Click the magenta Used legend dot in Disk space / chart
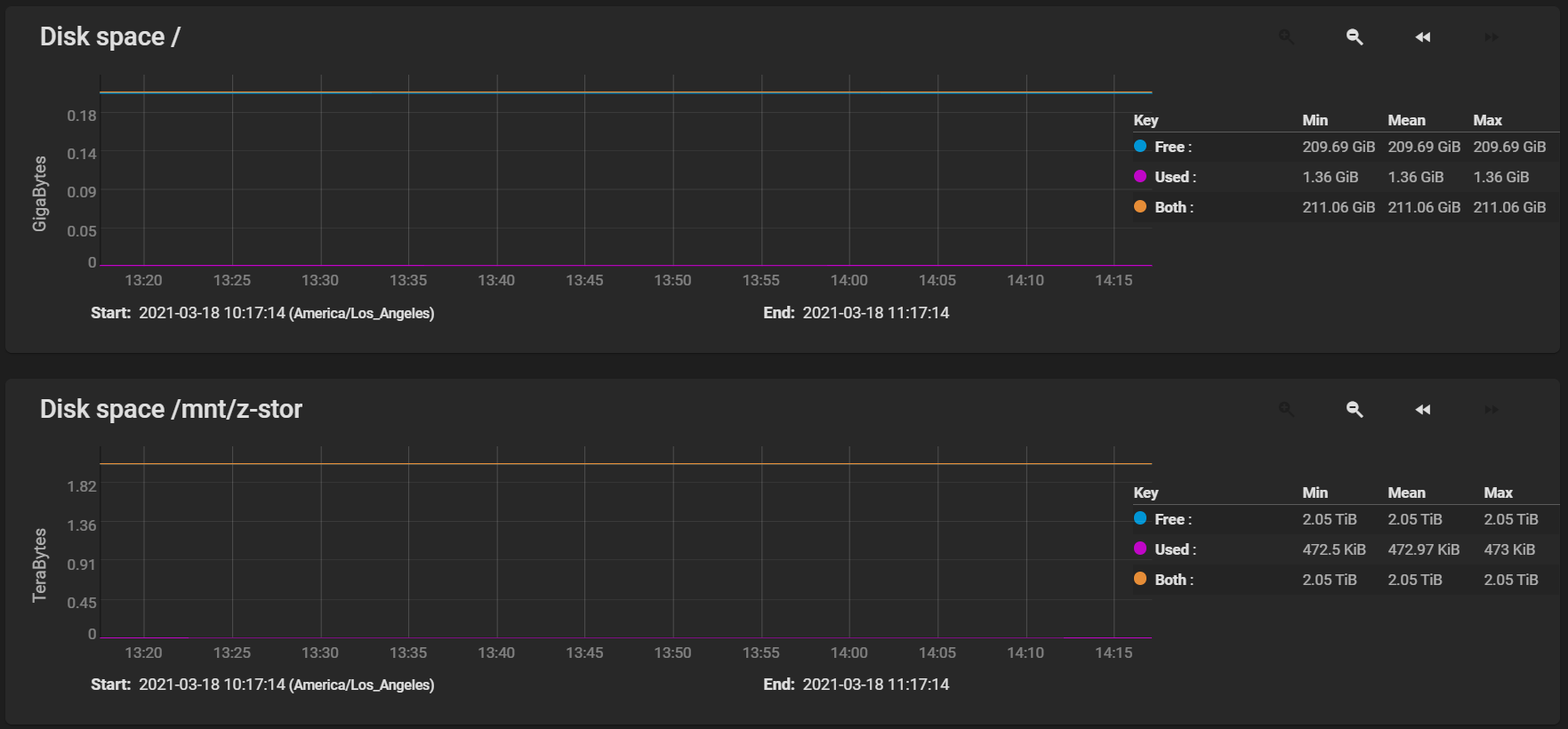The height and width of the screenshot is (729, 1568). [x=1140, y=176]
